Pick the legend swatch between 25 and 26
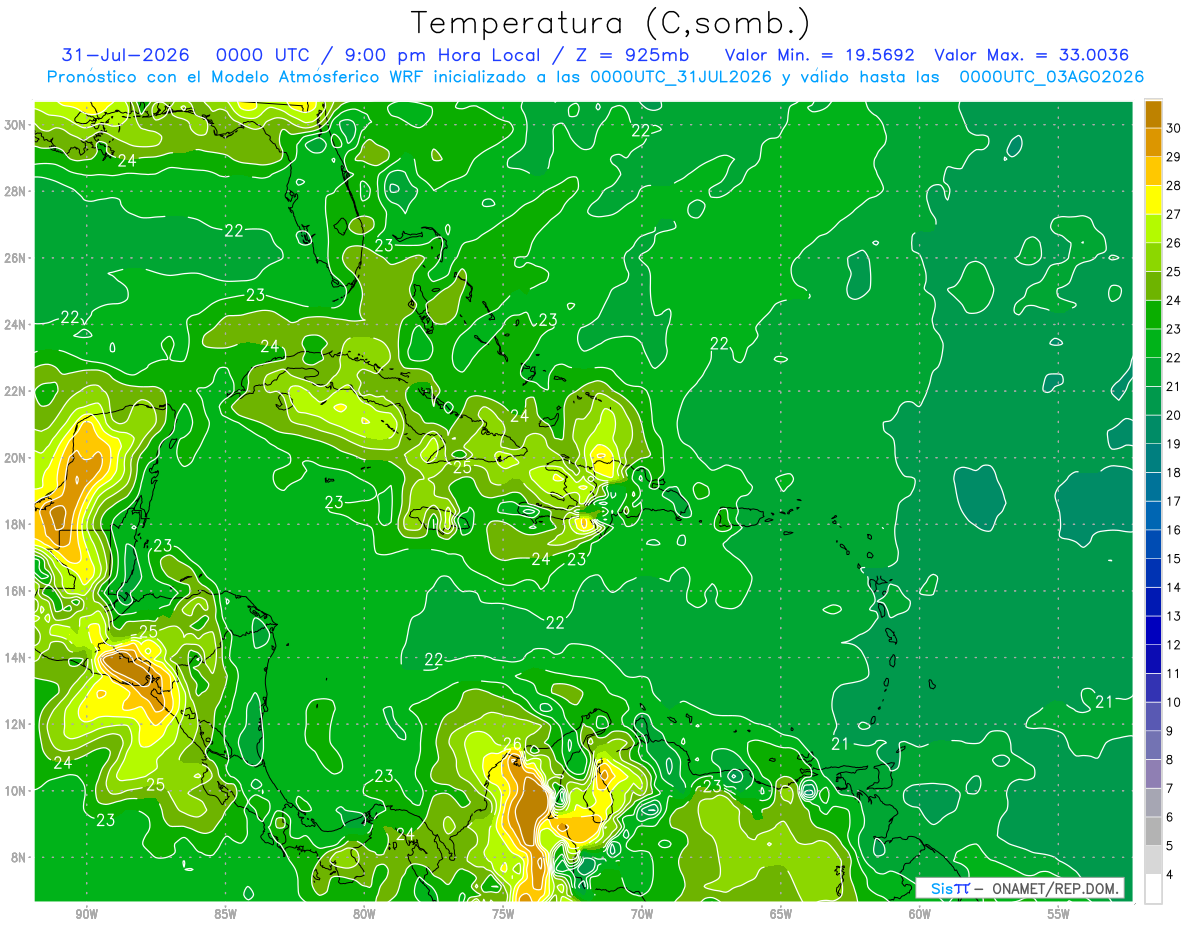 [1153, 258]
